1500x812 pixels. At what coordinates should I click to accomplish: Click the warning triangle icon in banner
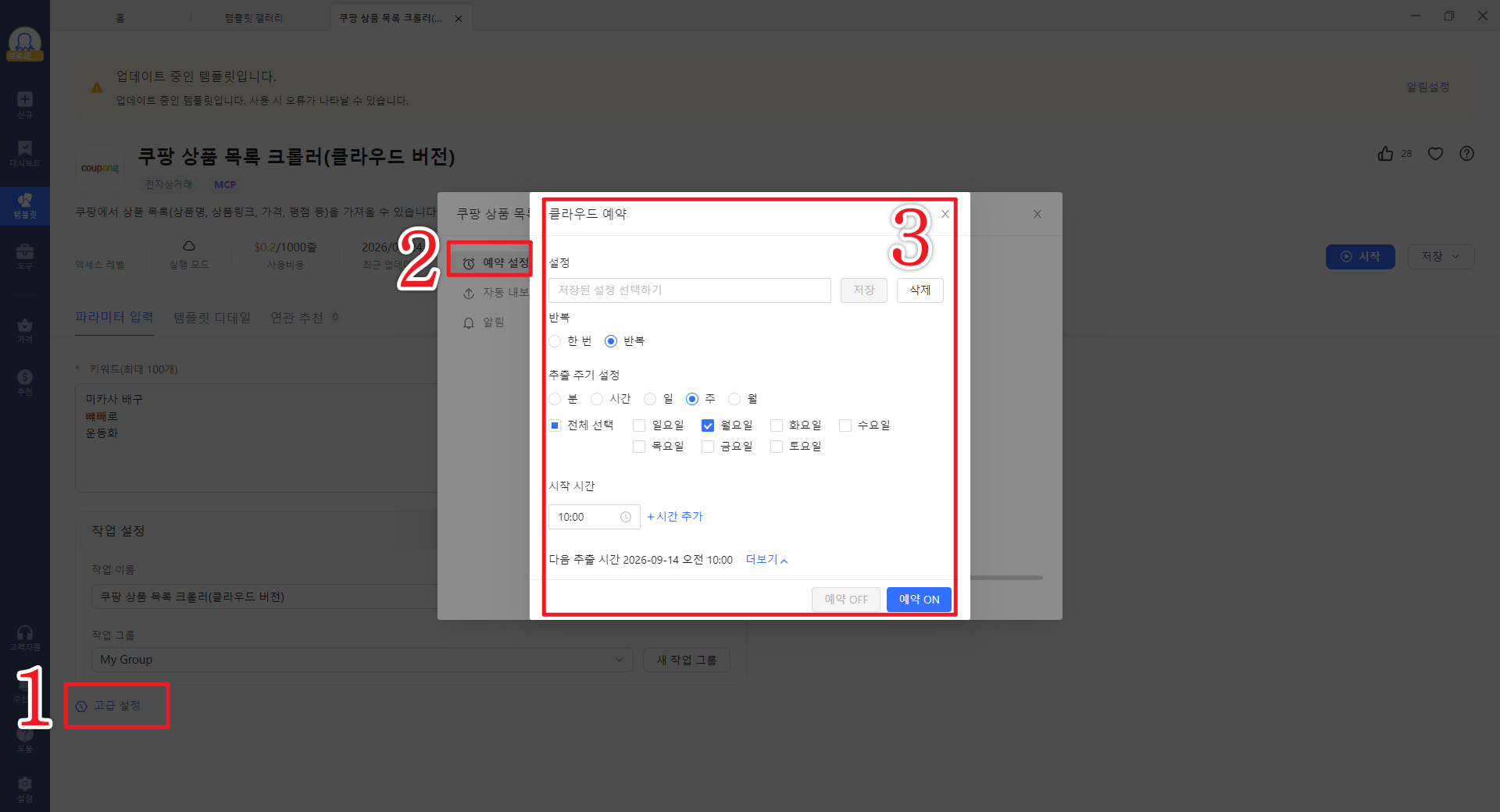pos(97,87)
